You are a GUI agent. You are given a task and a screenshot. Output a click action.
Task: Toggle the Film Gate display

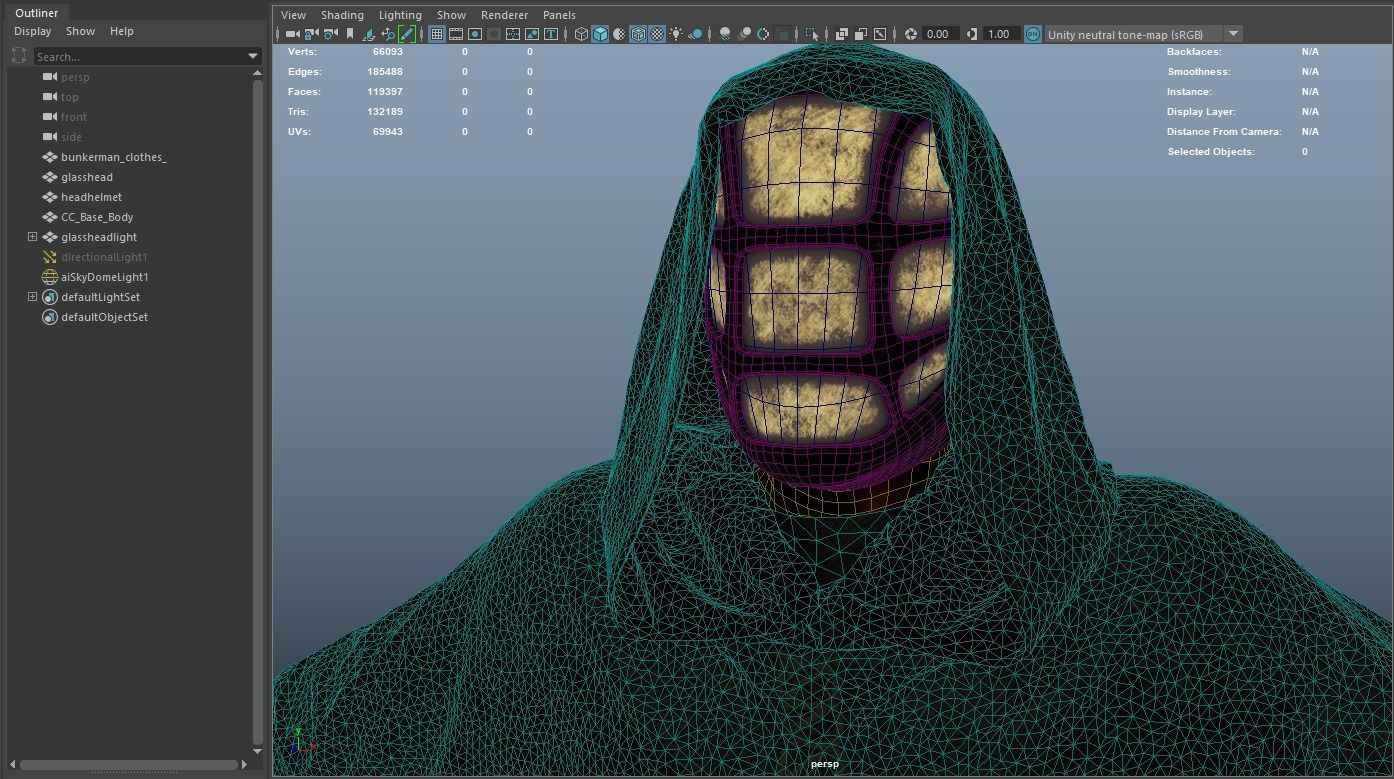coord(456,34)
